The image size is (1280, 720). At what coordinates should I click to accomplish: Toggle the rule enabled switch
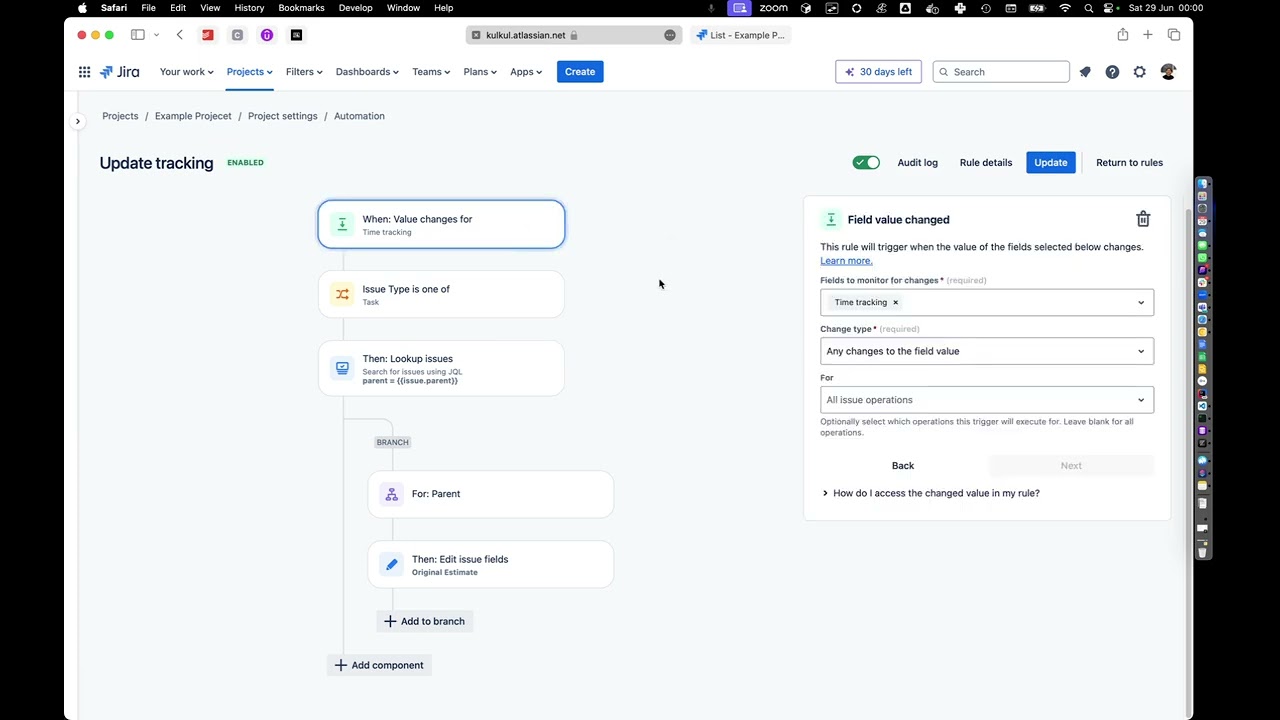pos(866,162)
